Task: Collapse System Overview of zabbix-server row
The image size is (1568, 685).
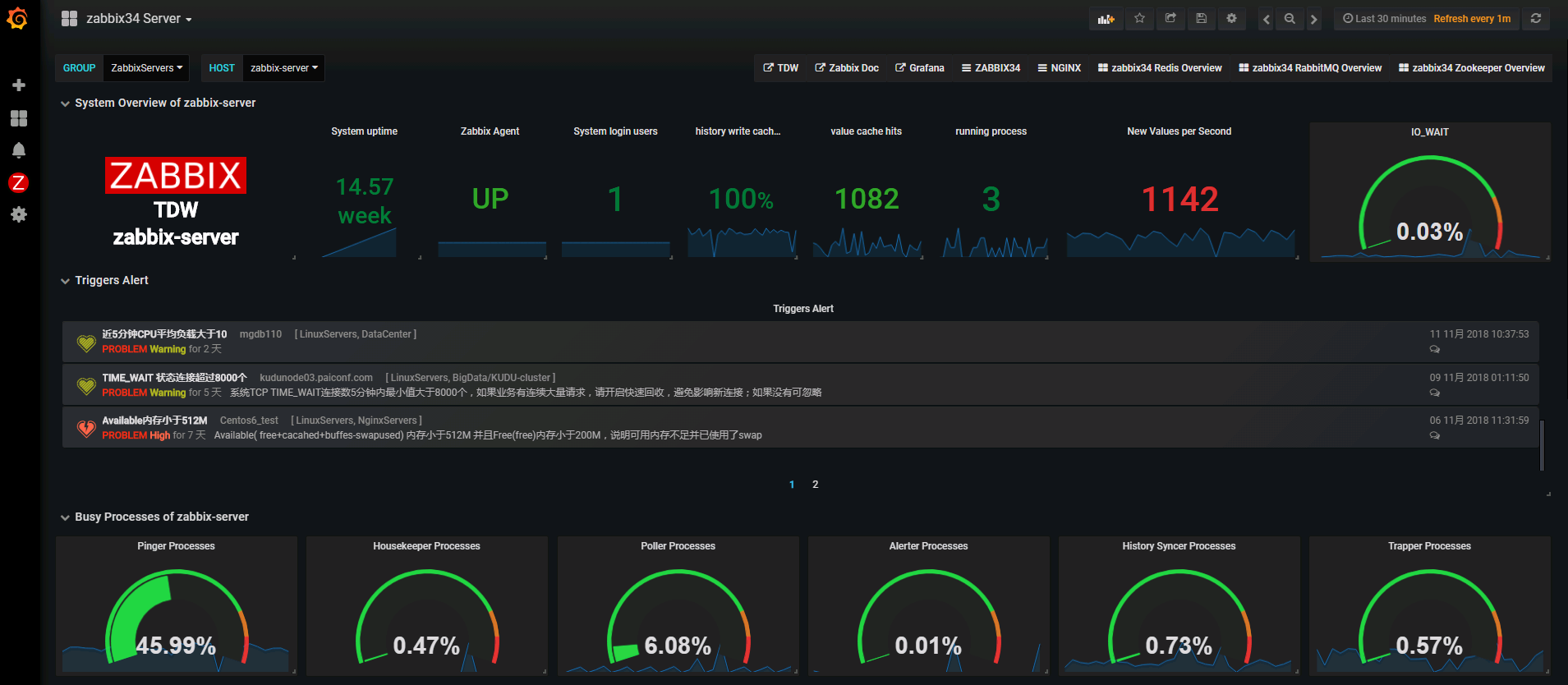Action: (159, 103)
